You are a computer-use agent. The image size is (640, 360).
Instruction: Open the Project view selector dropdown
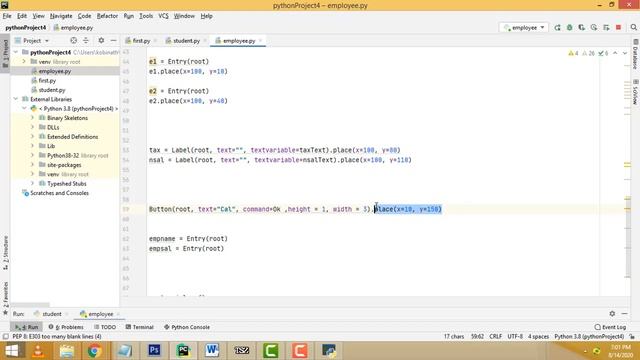32,40
